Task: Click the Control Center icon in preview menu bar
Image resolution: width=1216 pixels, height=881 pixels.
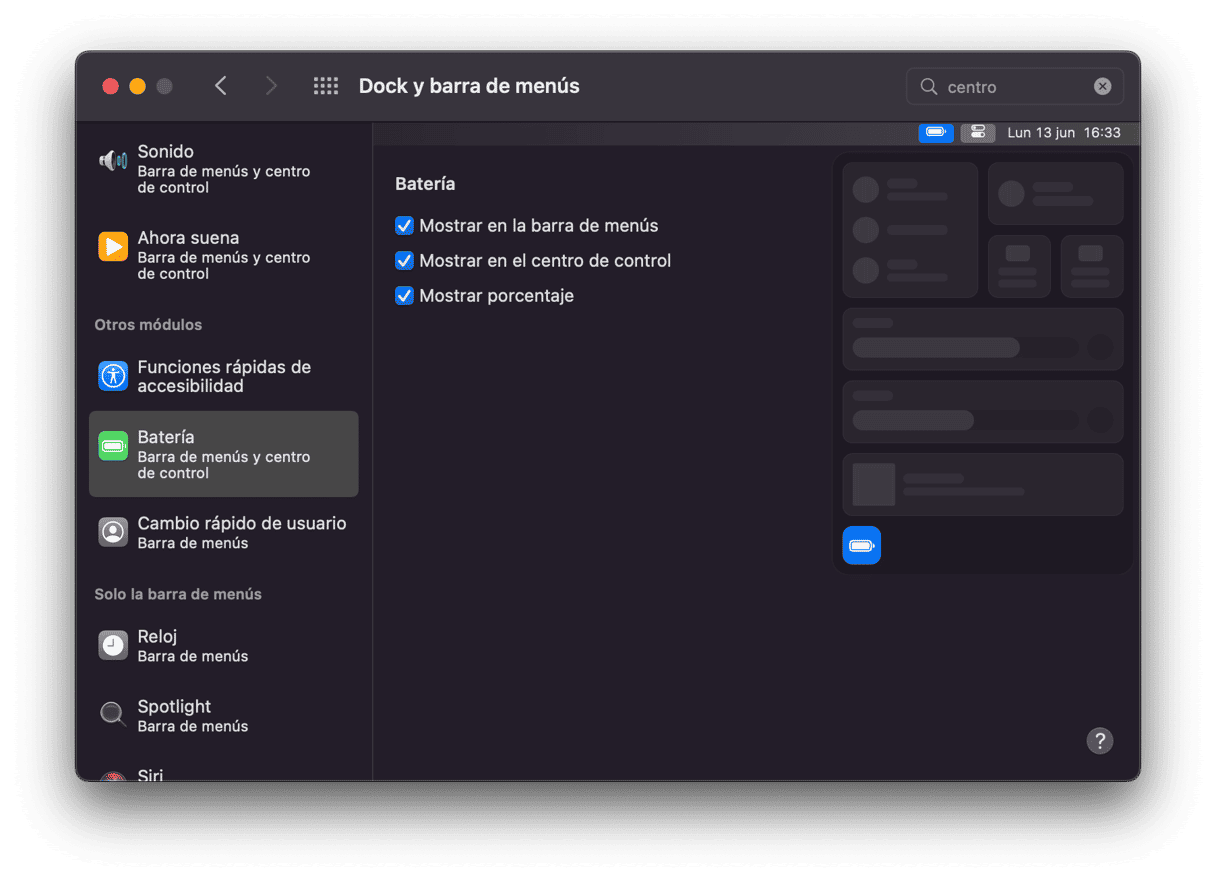Action: point(978,132)
